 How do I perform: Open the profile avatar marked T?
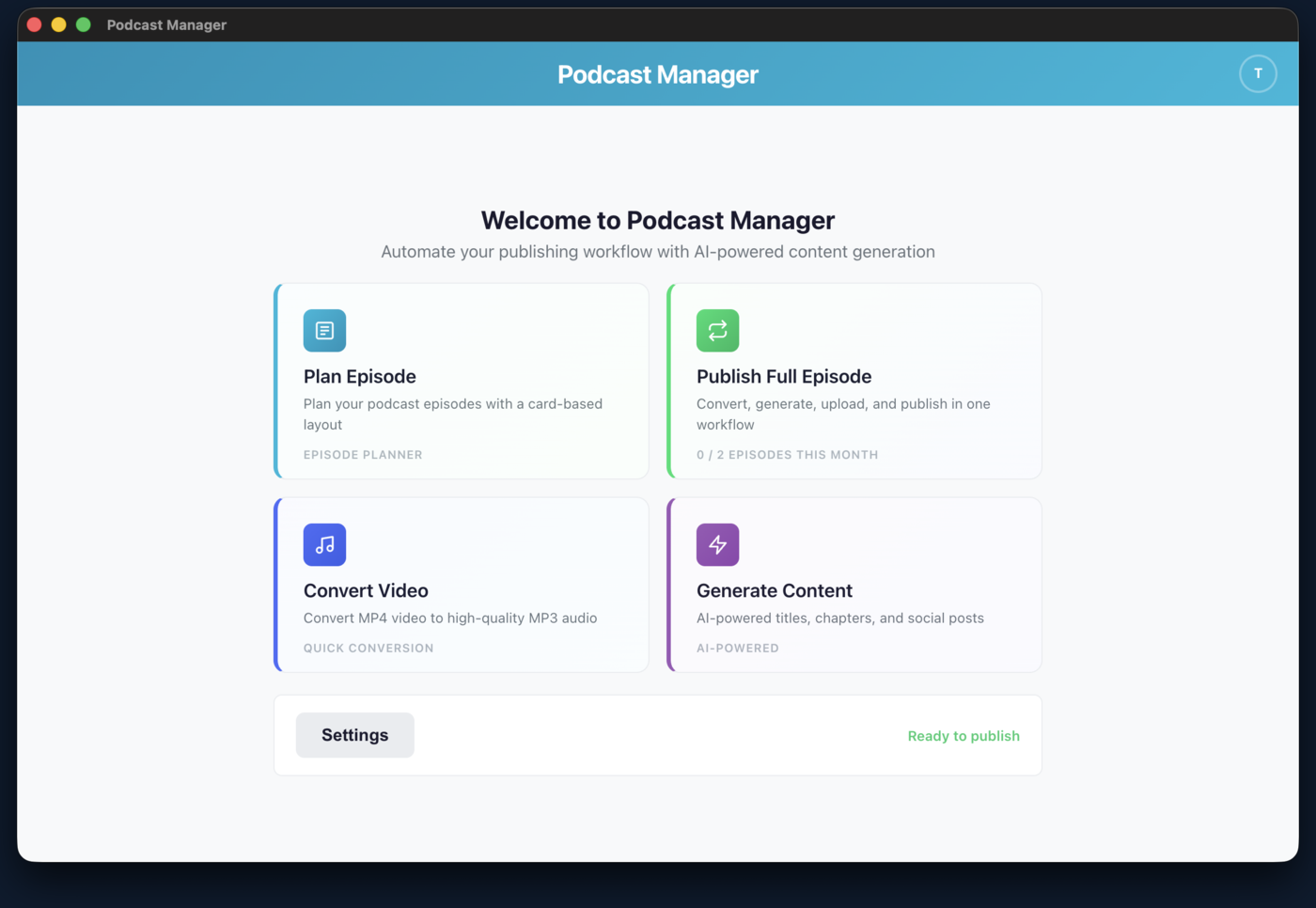click(1258, 73)
